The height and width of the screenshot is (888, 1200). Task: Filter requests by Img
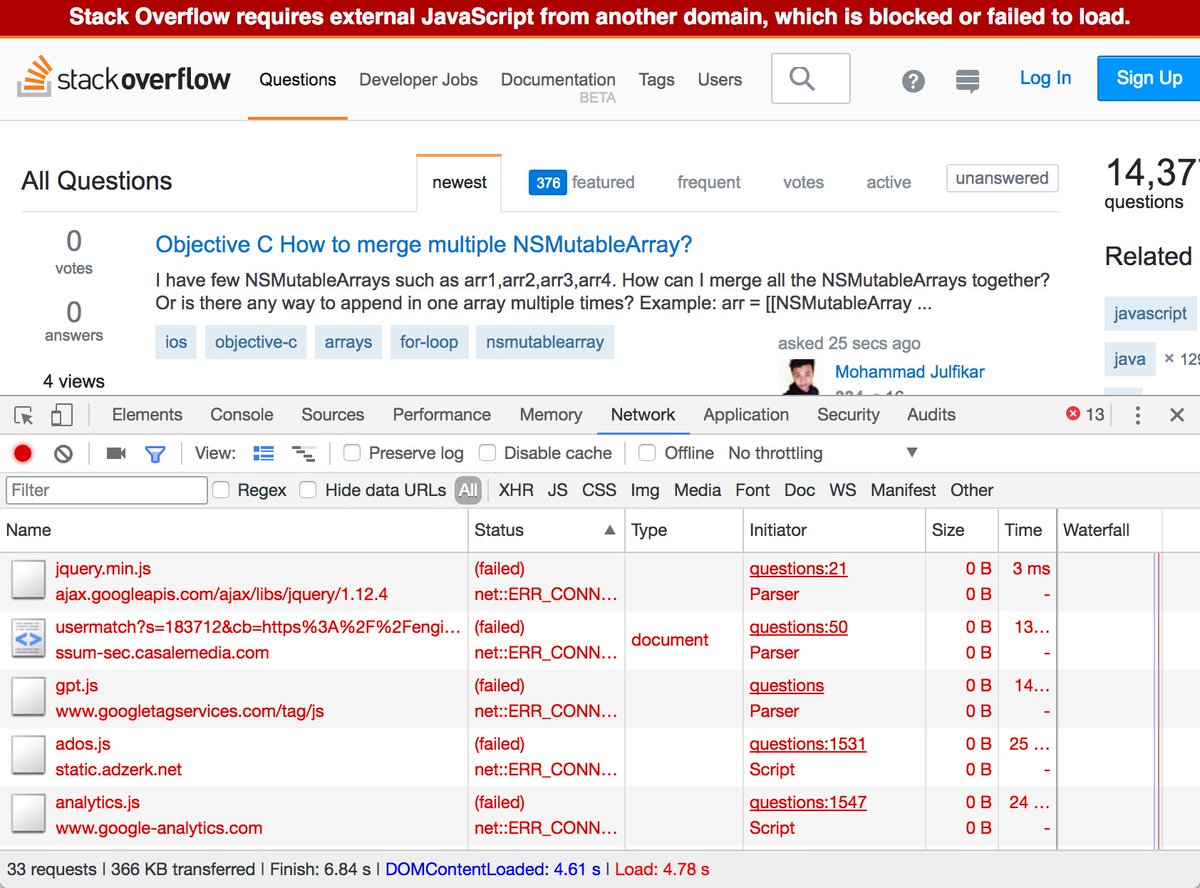tap(645, 490)
